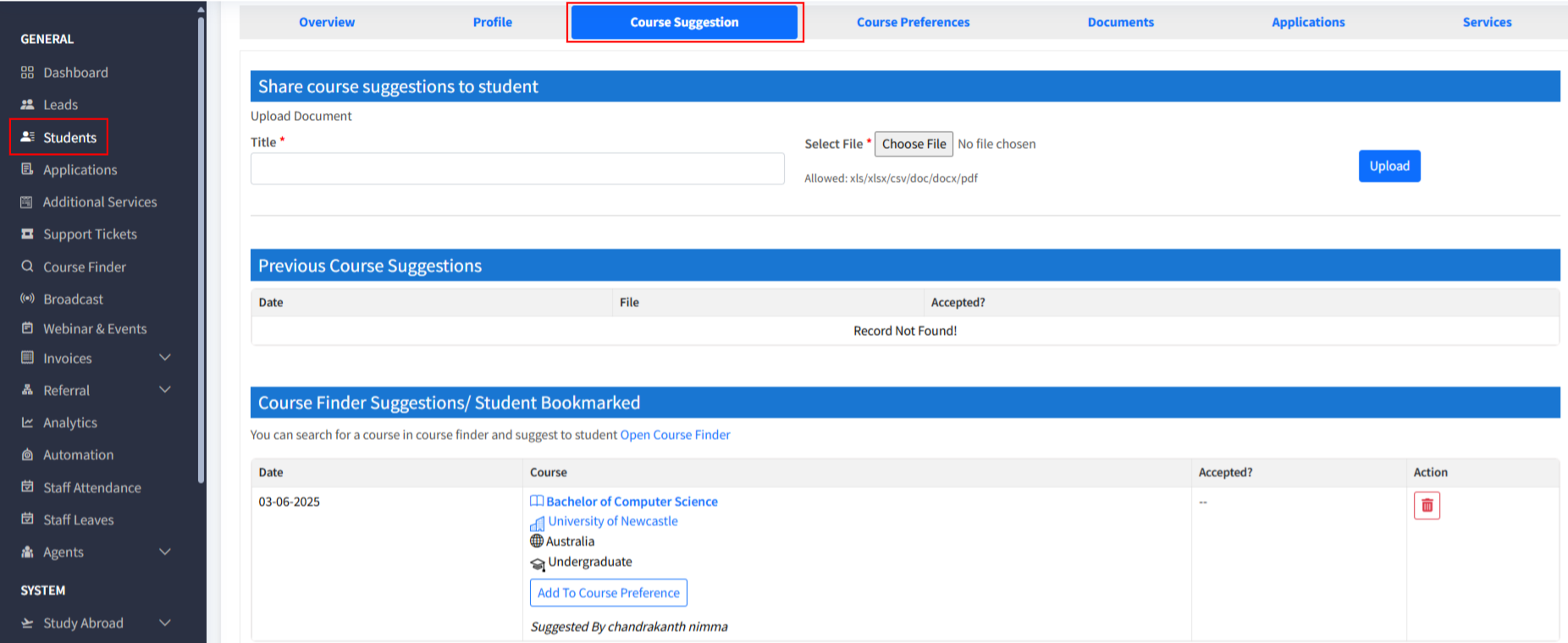Viewport: 1568px width, 643px height.
Task: Go to the Overview tab
Action: click(327, 22)
